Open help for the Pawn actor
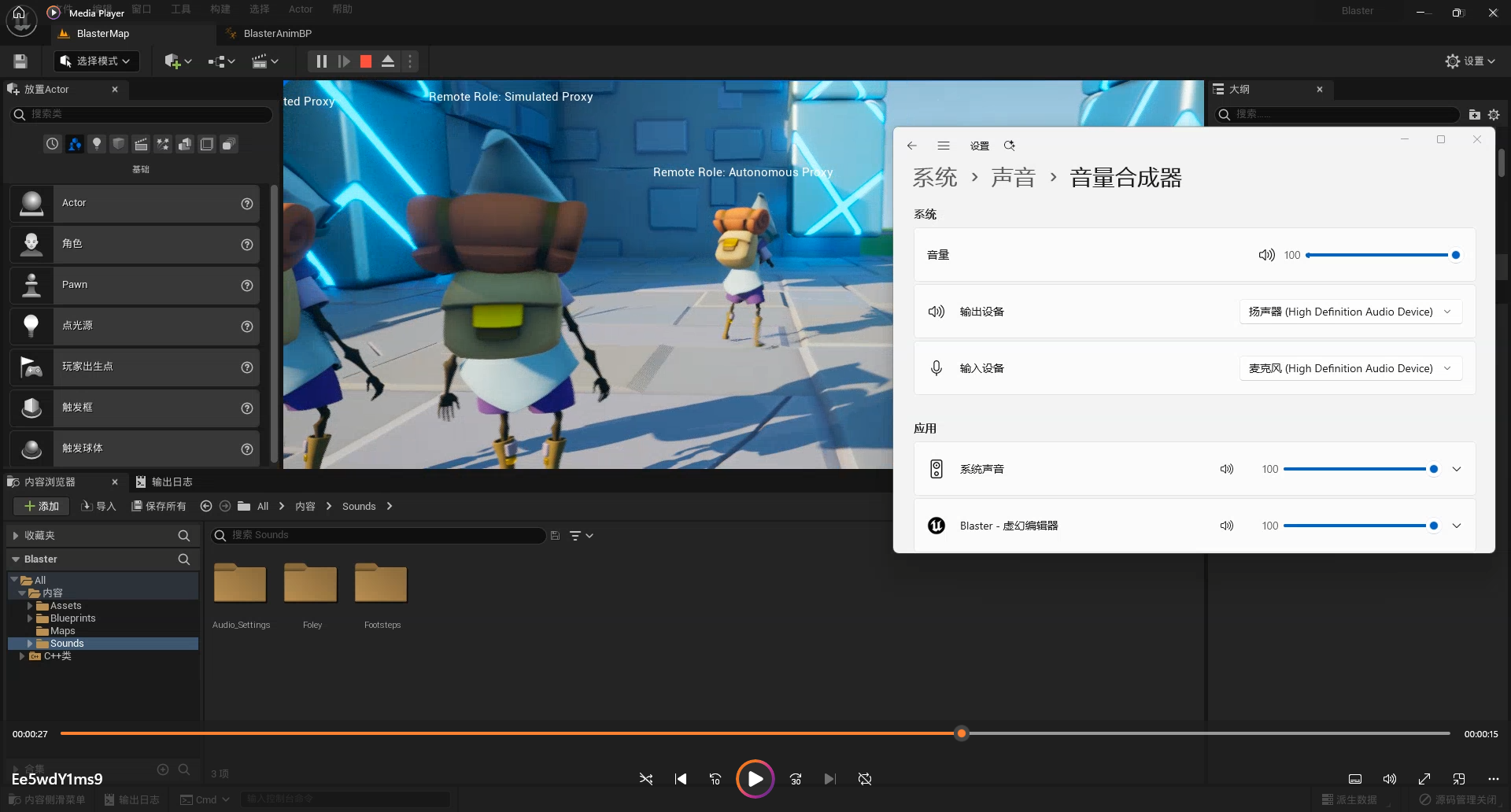Screen dimensions: 1511x812 (x=247, y=286)
